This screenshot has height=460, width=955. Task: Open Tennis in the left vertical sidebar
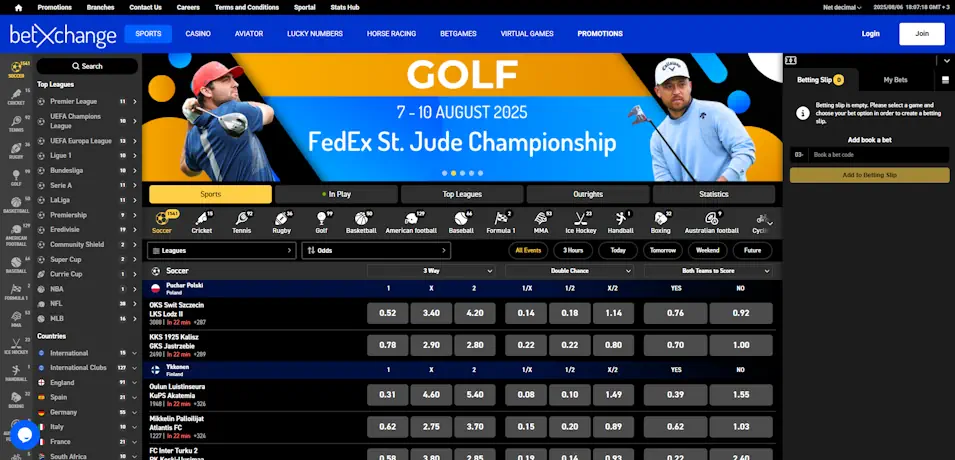click(16, 124)
